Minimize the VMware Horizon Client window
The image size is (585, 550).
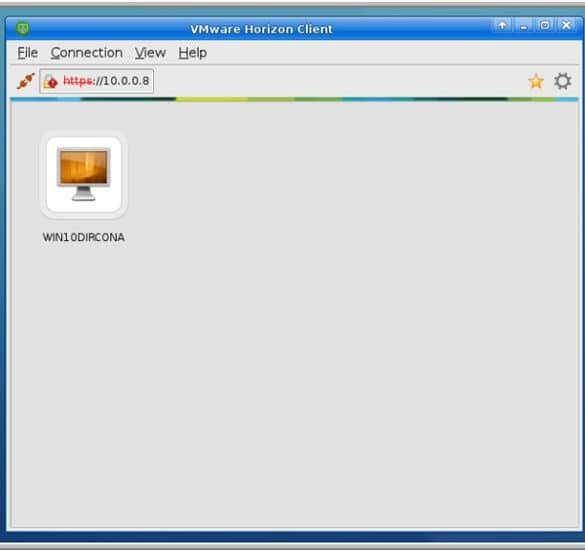[x=524, y=26]
